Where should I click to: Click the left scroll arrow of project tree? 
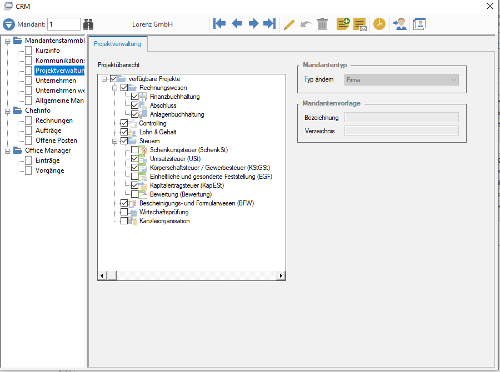102,275
